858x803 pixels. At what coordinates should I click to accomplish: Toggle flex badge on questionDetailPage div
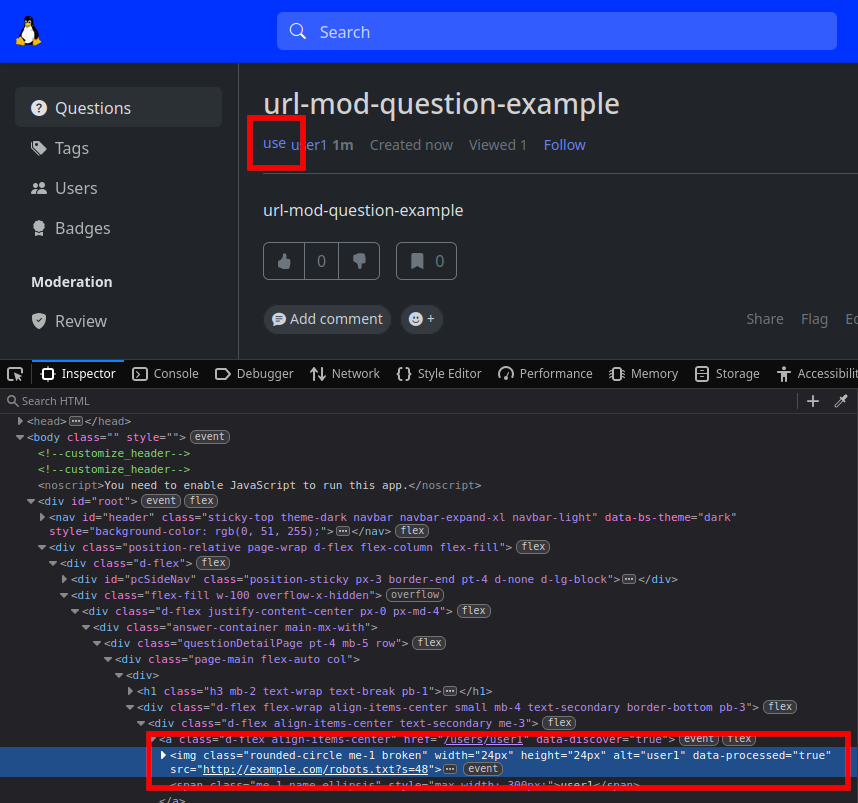429,643
